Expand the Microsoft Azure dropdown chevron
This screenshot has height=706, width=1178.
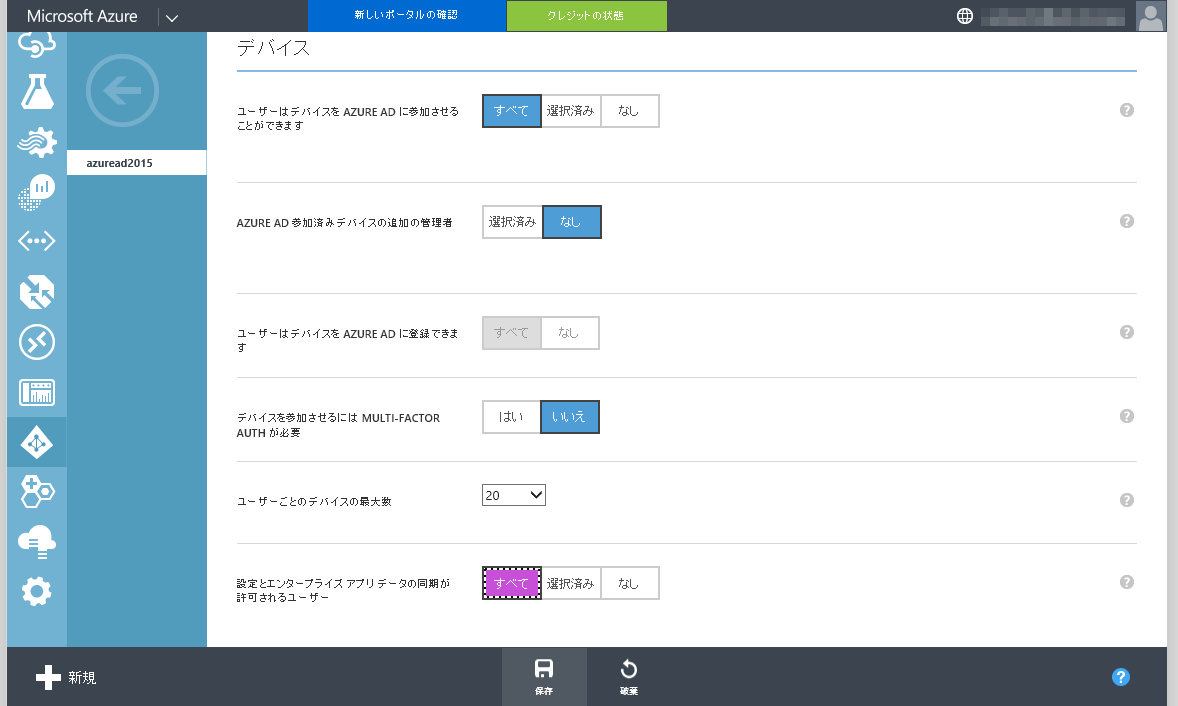tap(171, 16)
